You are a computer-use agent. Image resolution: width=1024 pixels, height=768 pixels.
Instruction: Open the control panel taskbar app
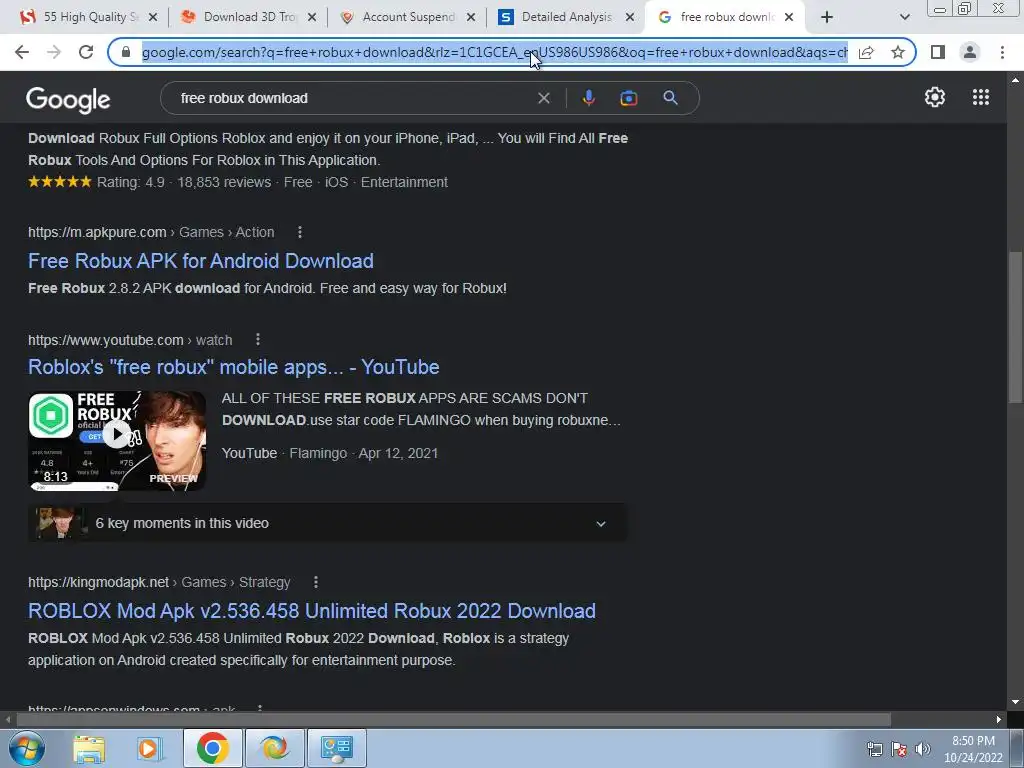click(336, 748)
